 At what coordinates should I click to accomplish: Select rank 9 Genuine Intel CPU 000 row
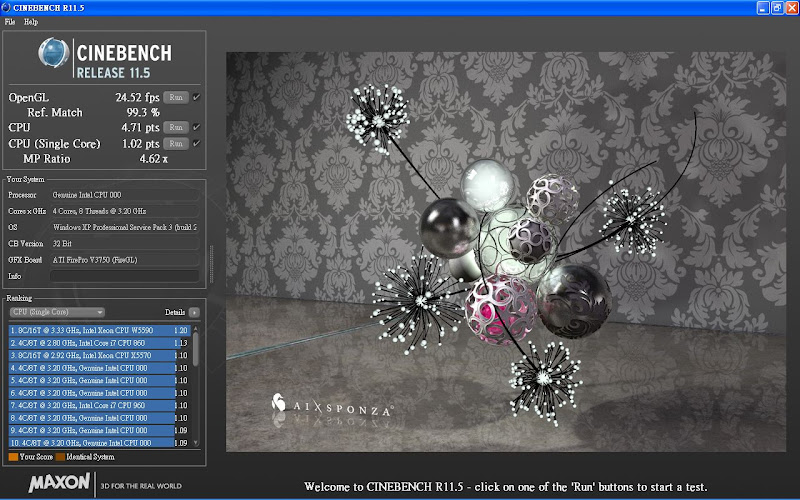[x=99, y=430]
